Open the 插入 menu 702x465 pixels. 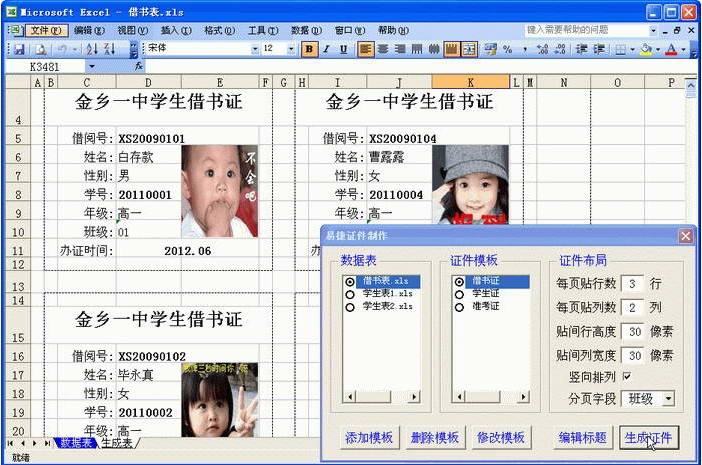pos(176,30)
